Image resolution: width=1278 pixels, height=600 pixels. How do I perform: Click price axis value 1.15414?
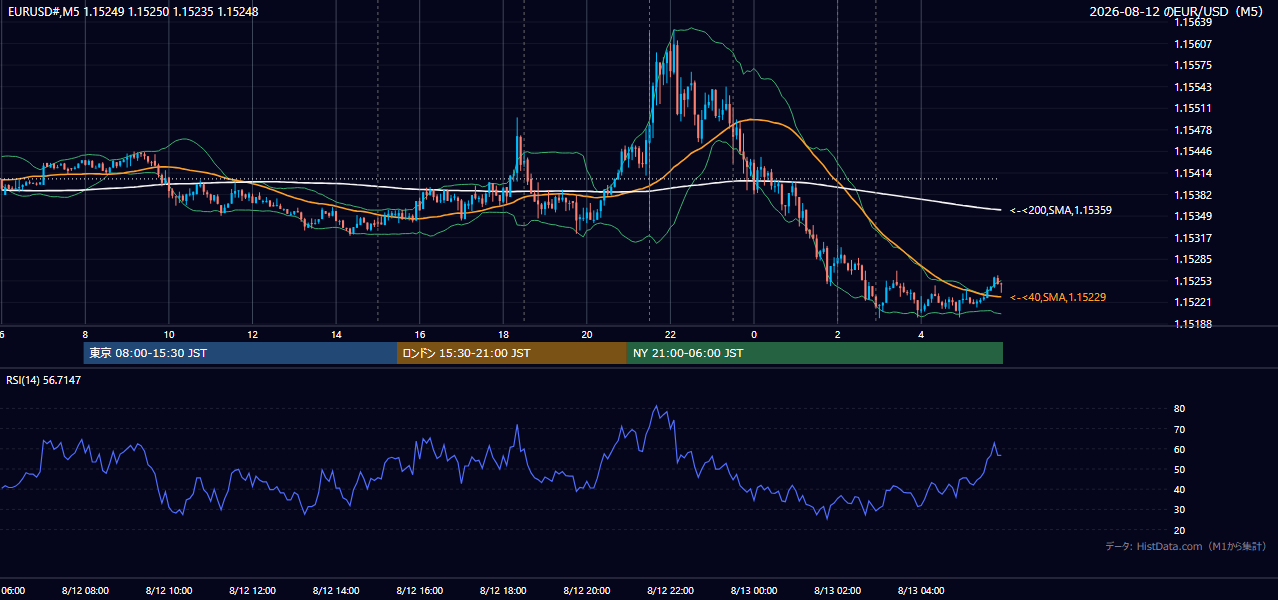click(x=1194, y=173)
